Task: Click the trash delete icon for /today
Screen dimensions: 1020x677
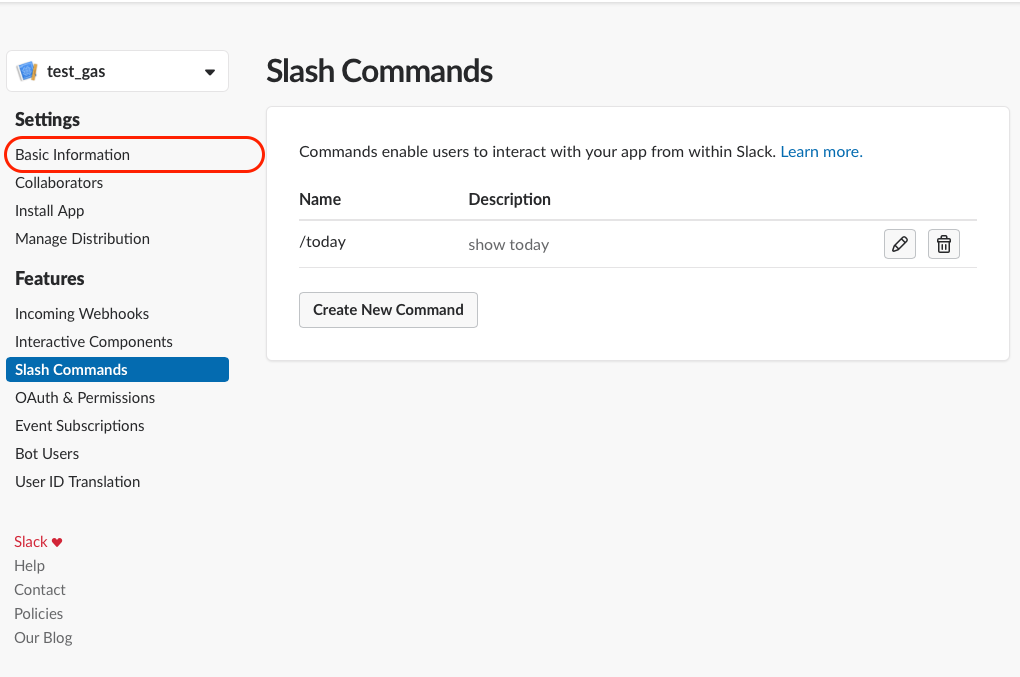Action: tap(944, 244)
